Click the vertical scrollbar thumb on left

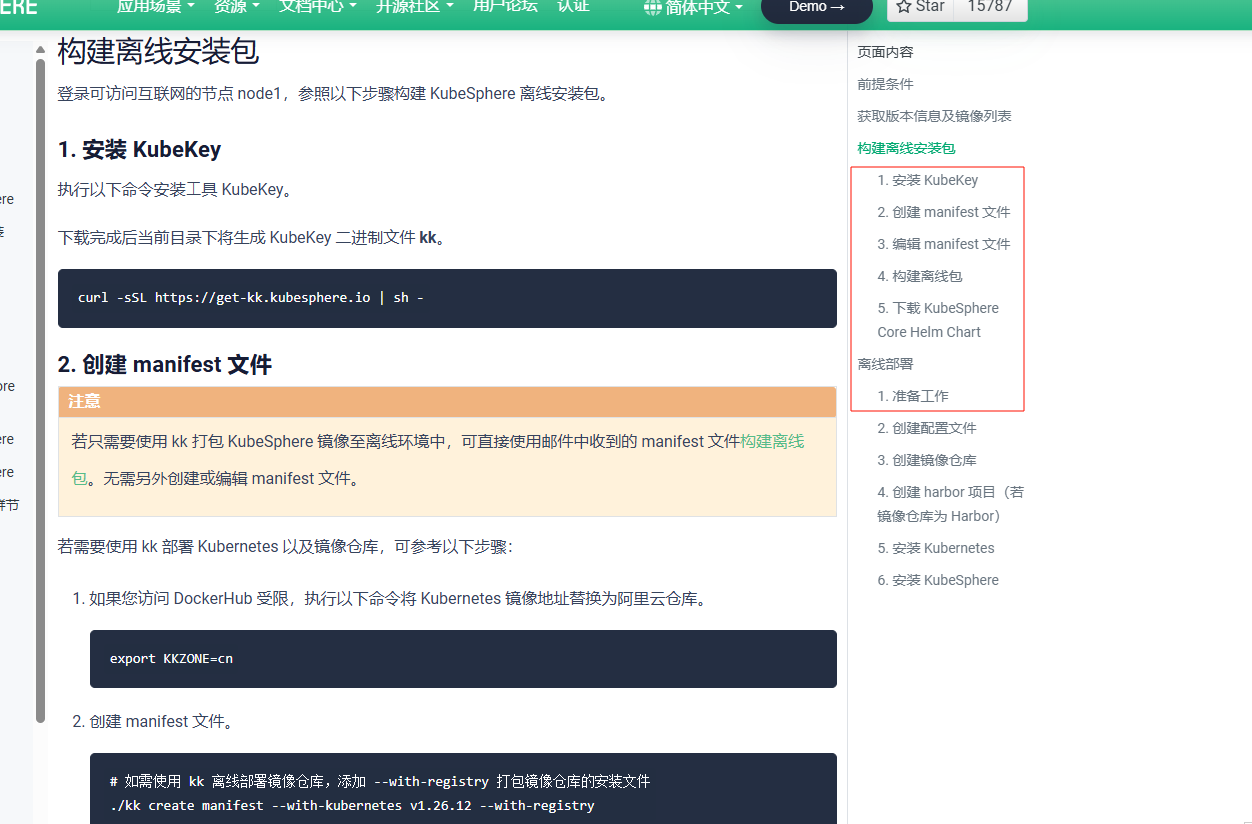41,390
